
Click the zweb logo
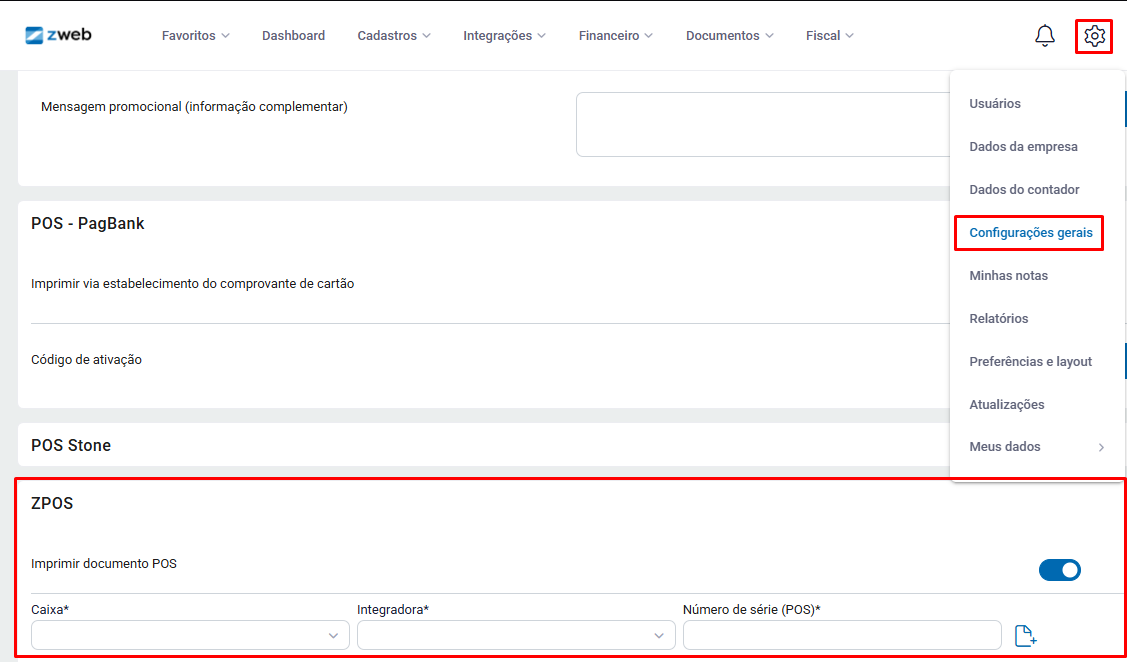click(59, 35)
